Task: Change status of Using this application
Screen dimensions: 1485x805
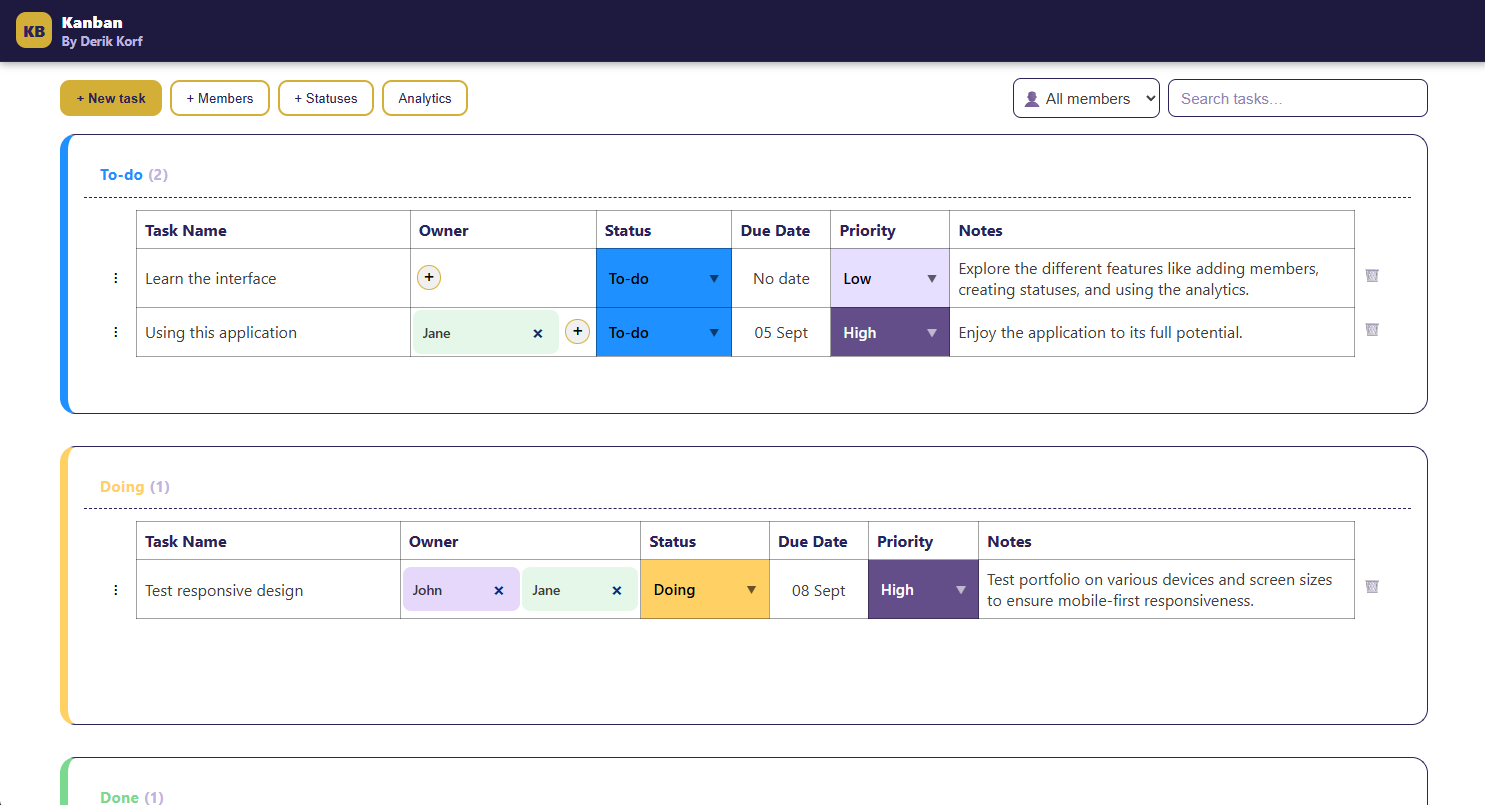Action: pyautogui.click(x=664, y=332)
